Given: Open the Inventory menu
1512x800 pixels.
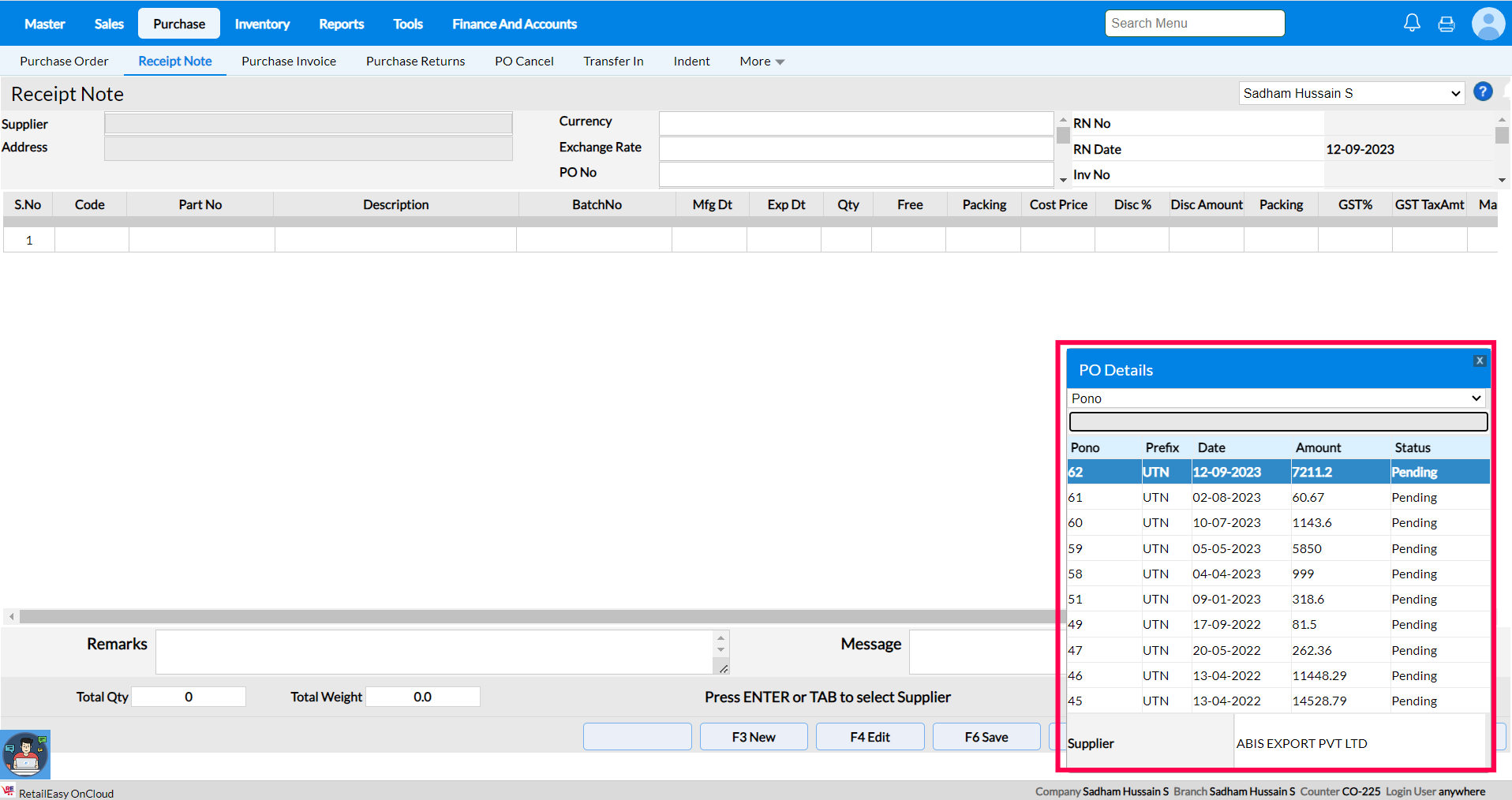Looking at the screenshot, I should 262,24.
